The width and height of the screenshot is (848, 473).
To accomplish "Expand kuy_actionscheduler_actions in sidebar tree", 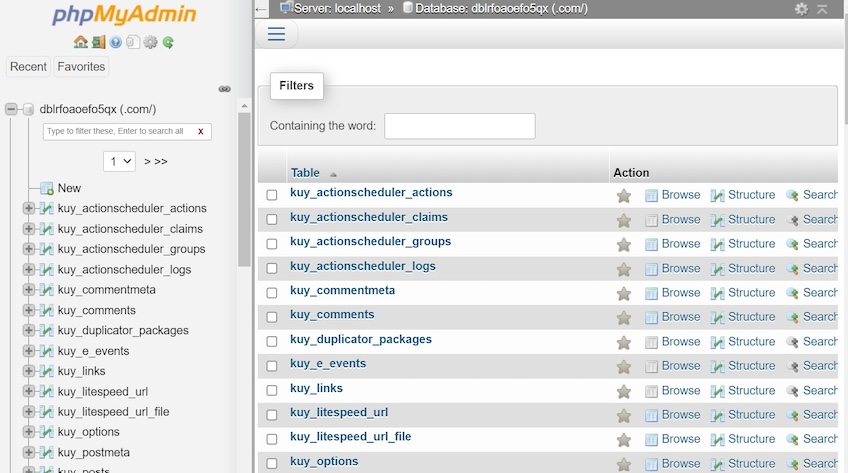I will 29,208.
